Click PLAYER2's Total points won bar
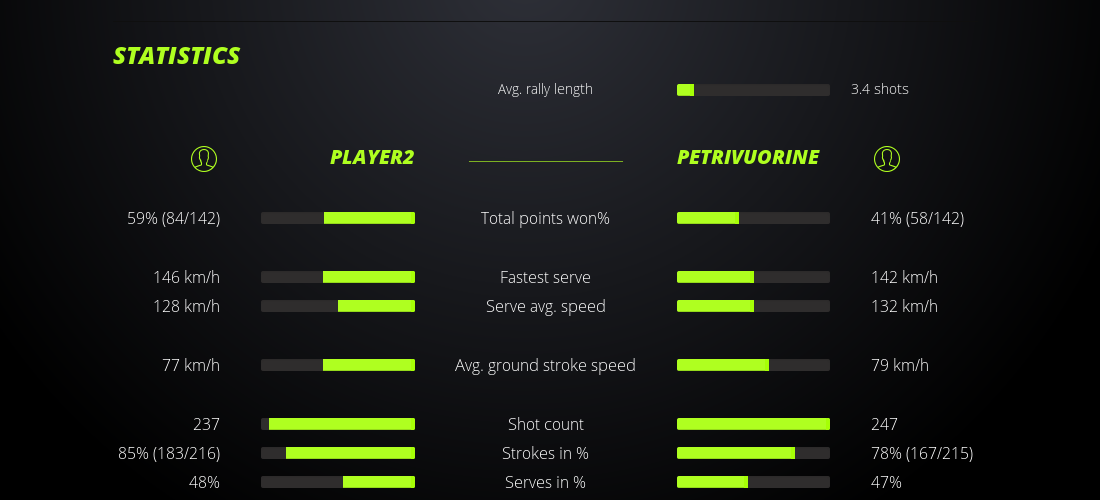1100x500 pixels. [338, 218]
